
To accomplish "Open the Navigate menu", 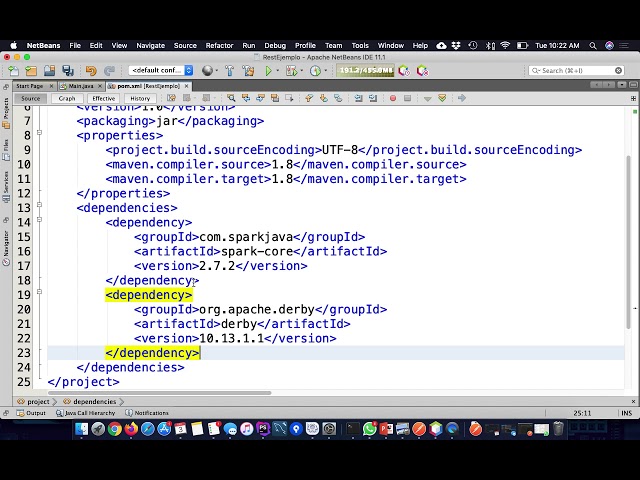I will coord(151,45).
